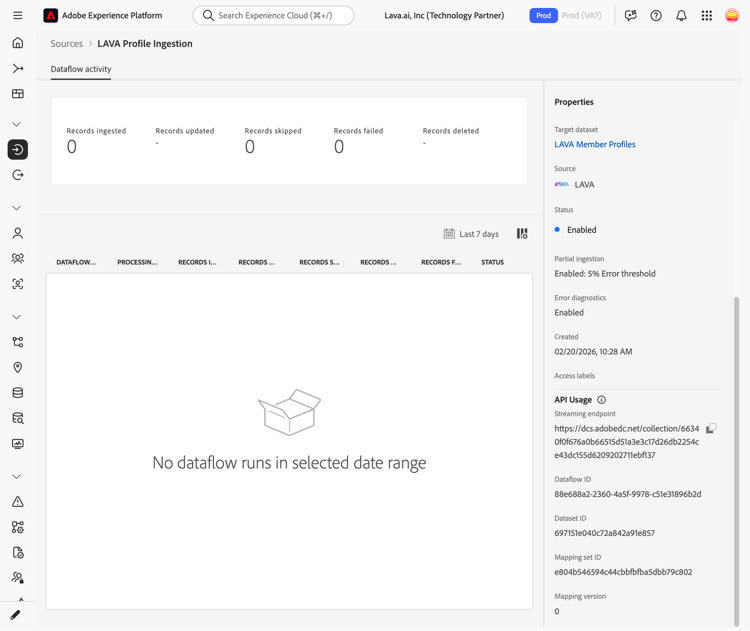Open the Last 7 days date range picker
The image size is (750, 631).
click(x=471, y=234)
